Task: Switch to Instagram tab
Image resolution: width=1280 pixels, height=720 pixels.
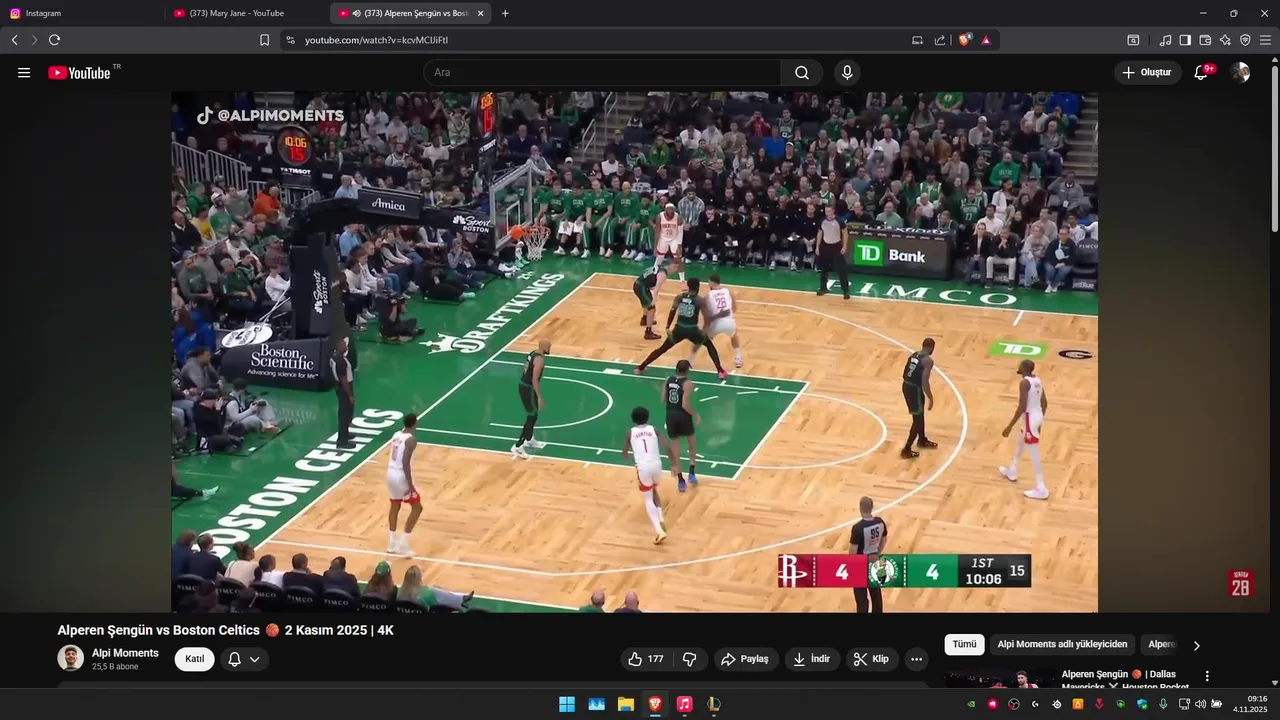Action: point(82,13)
